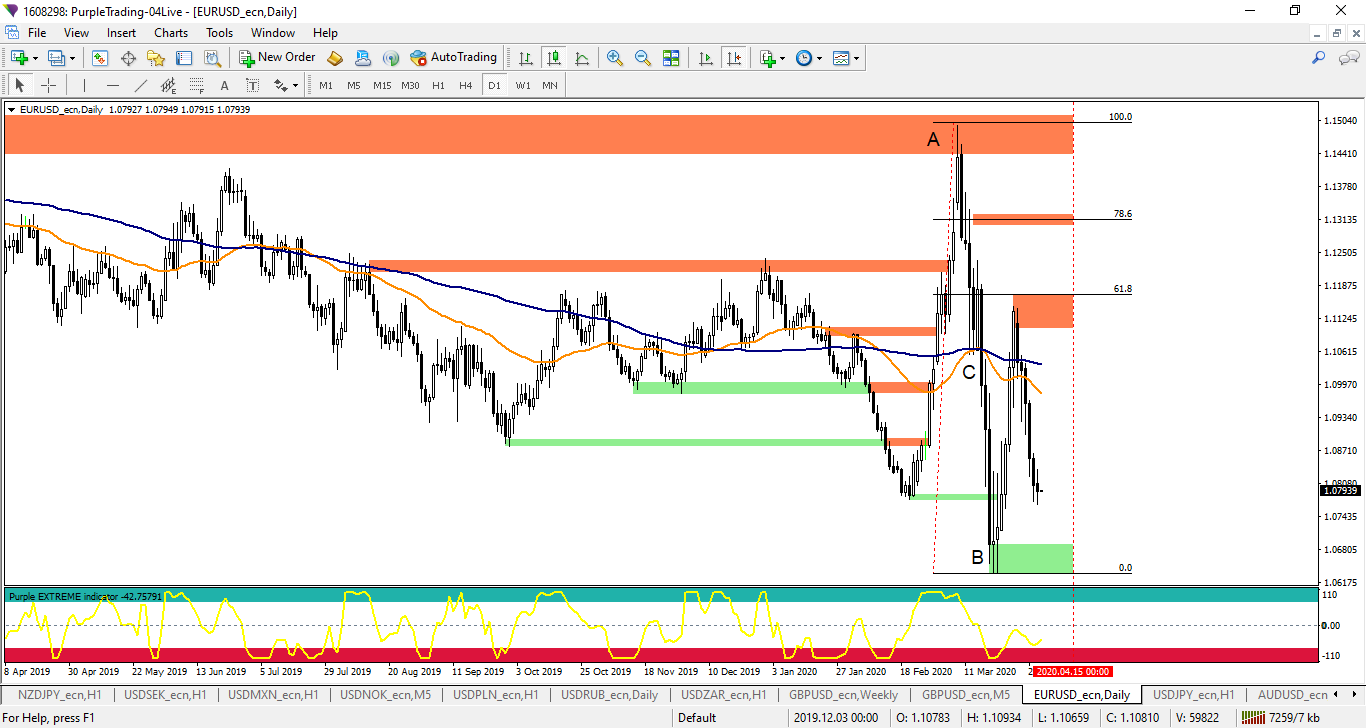Image resolution: width=1366 pixels, height=728 pixels.
Task: Select the Text tool marked A
Action: click(224, 85)
